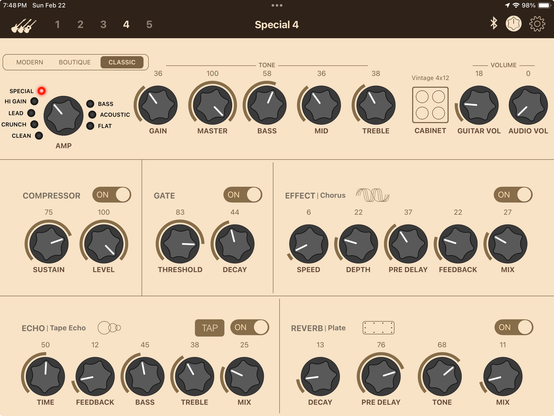Viewport: 554px width, 416px height.
Task: Click the chorus PRE DELAY knob
Action: click(408, 244)
